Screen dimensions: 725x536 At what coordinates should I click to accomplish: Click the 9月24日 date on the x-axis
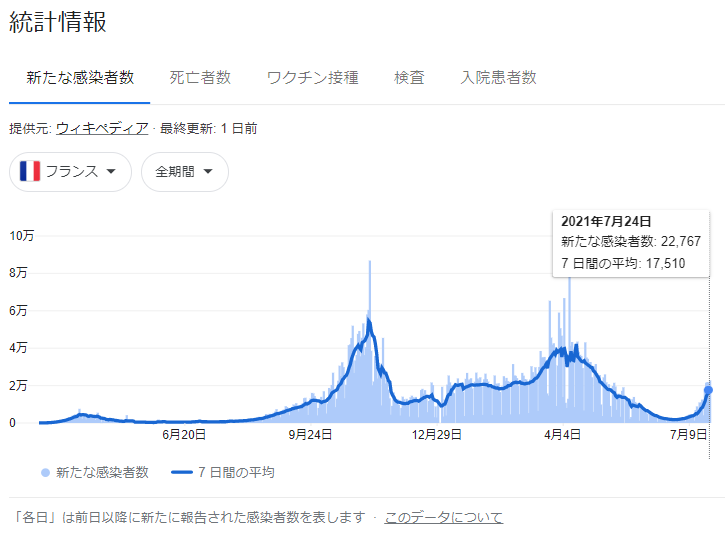309,434
